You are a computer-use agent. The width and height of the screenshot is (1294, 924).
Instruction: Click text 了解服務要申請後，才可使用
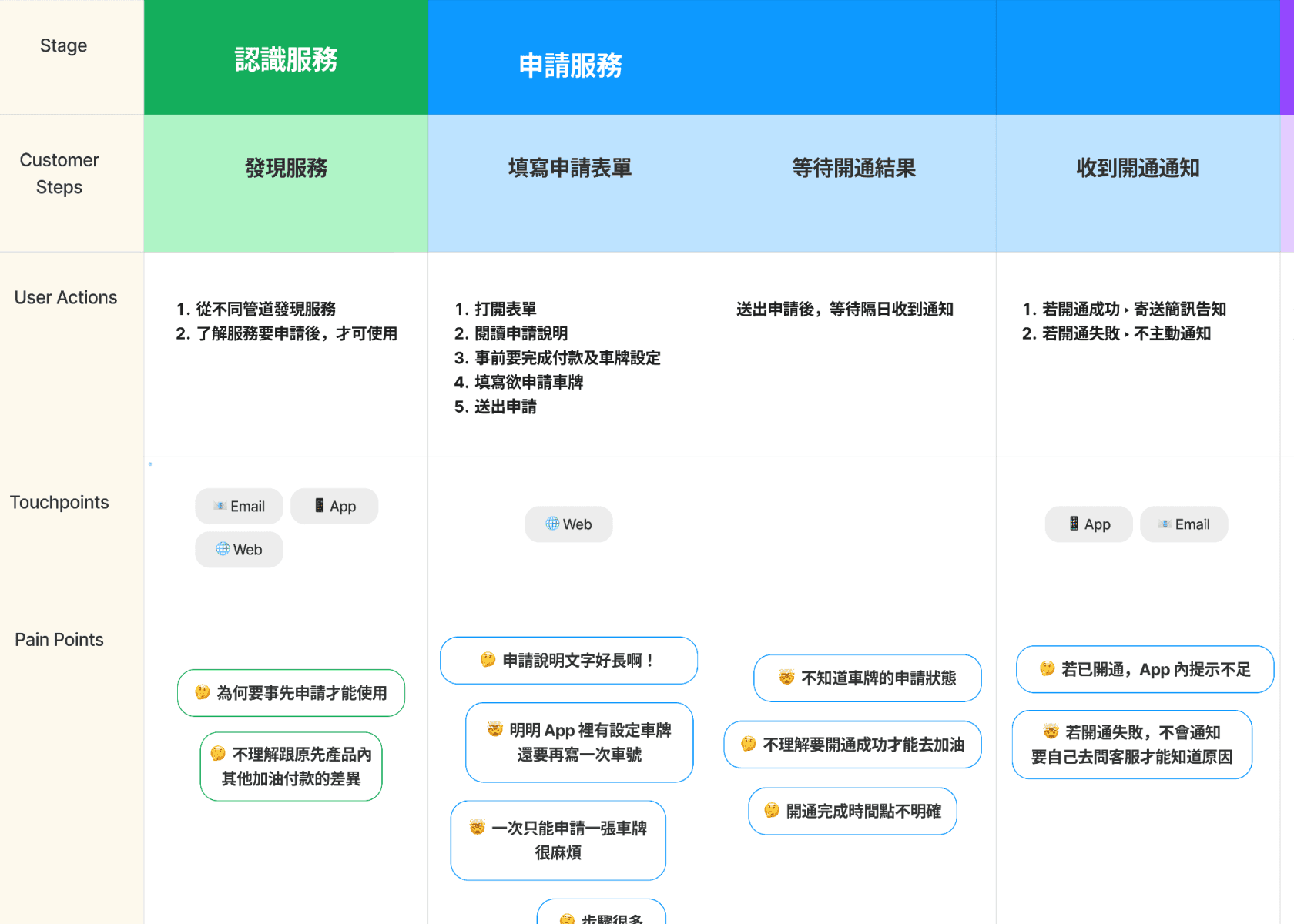click(x=297, y=333)
